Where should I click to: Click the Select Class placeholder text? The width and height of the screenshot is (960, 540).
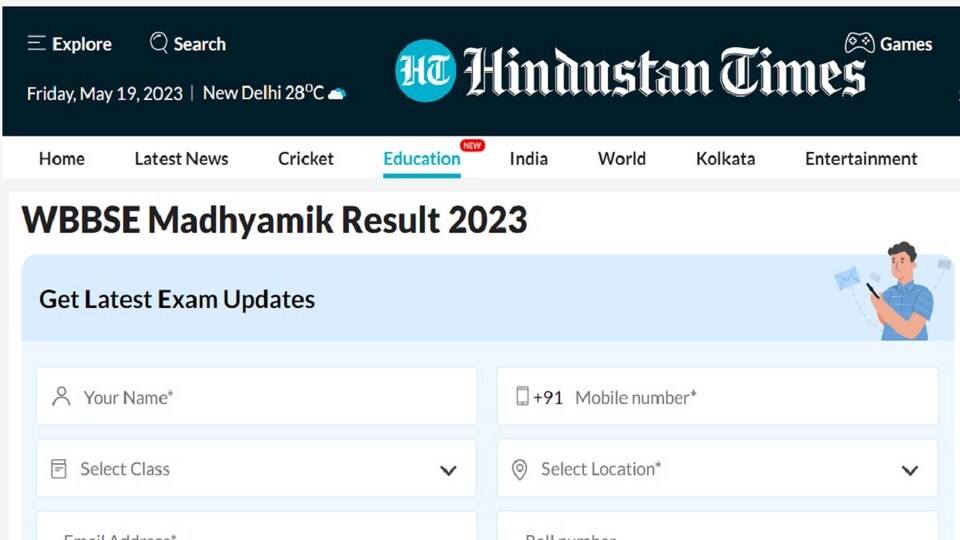(125, 469)
